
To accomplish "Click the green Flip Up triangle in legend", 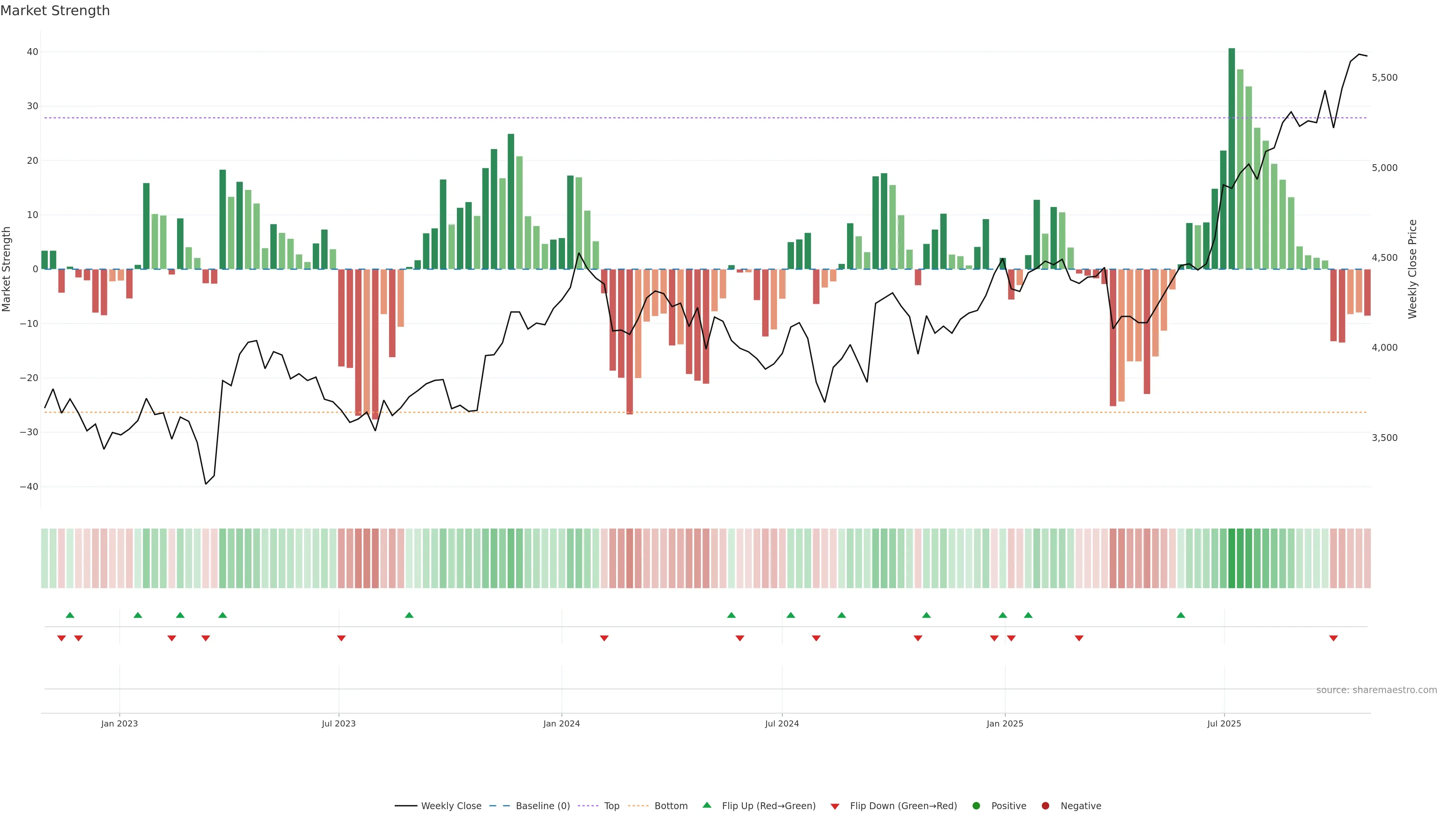I will [706, 805].
